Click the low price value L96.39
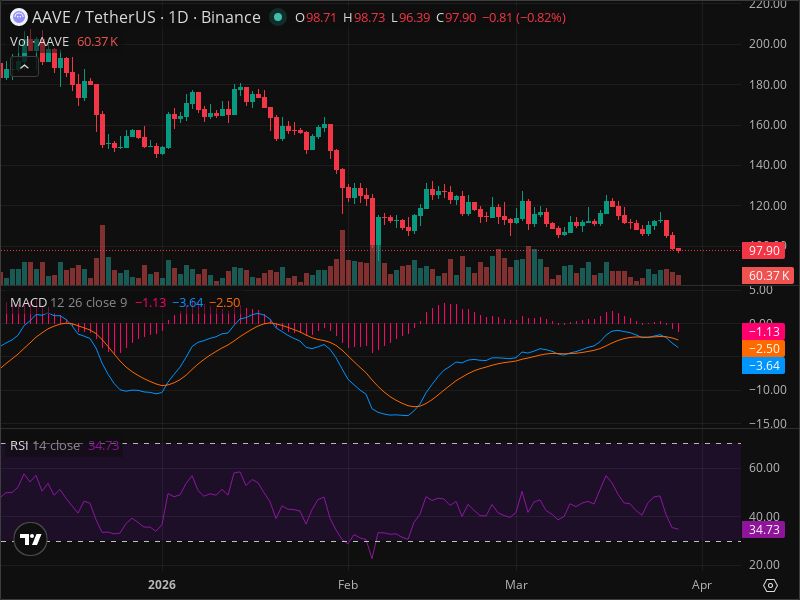 [411, 17]
